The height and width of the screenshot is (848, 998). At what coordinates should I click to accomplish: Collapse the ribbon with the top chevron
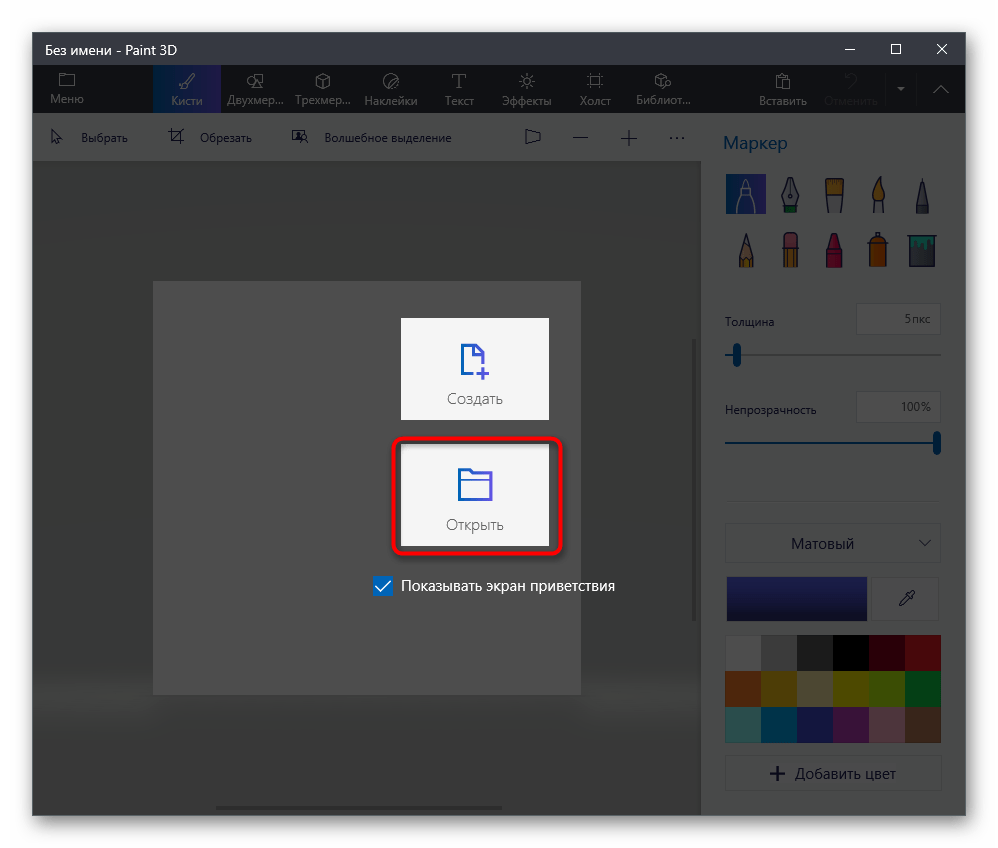941,89
